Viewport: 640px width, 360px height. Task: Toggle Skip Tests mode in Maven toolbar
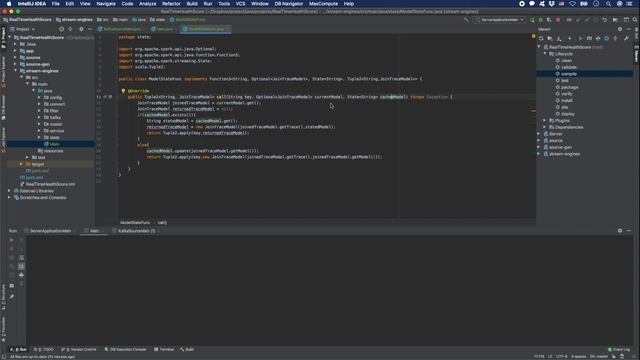(x=607, y=38)
